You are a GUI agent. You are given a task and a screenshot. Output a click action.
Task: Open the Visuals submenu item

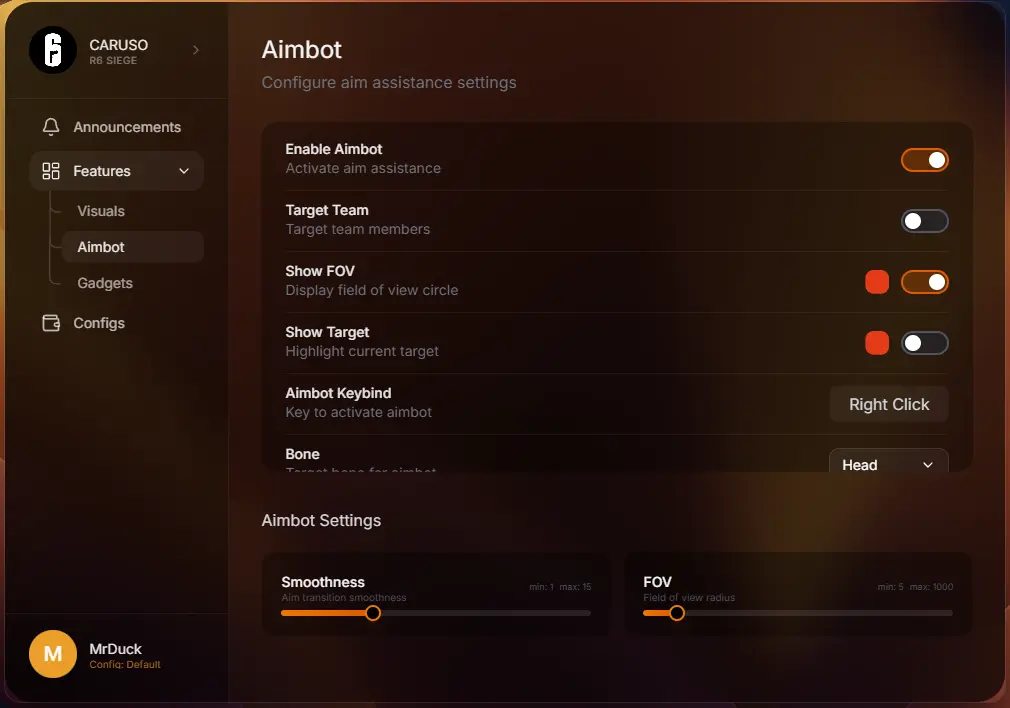[x=101, y=211]
